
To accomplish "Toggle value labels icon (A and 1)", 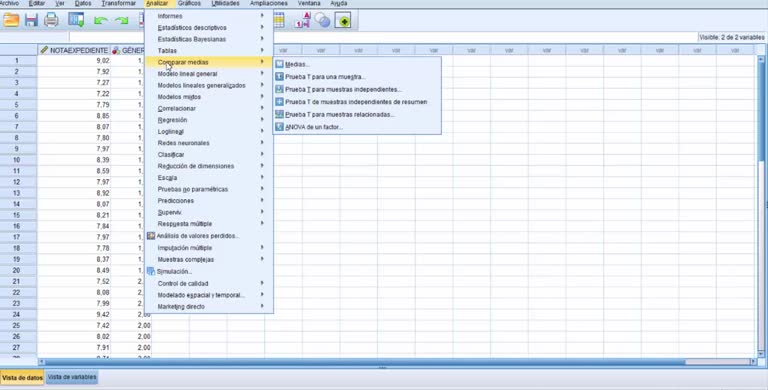I will pyautogui.click(x=302, y=20).
